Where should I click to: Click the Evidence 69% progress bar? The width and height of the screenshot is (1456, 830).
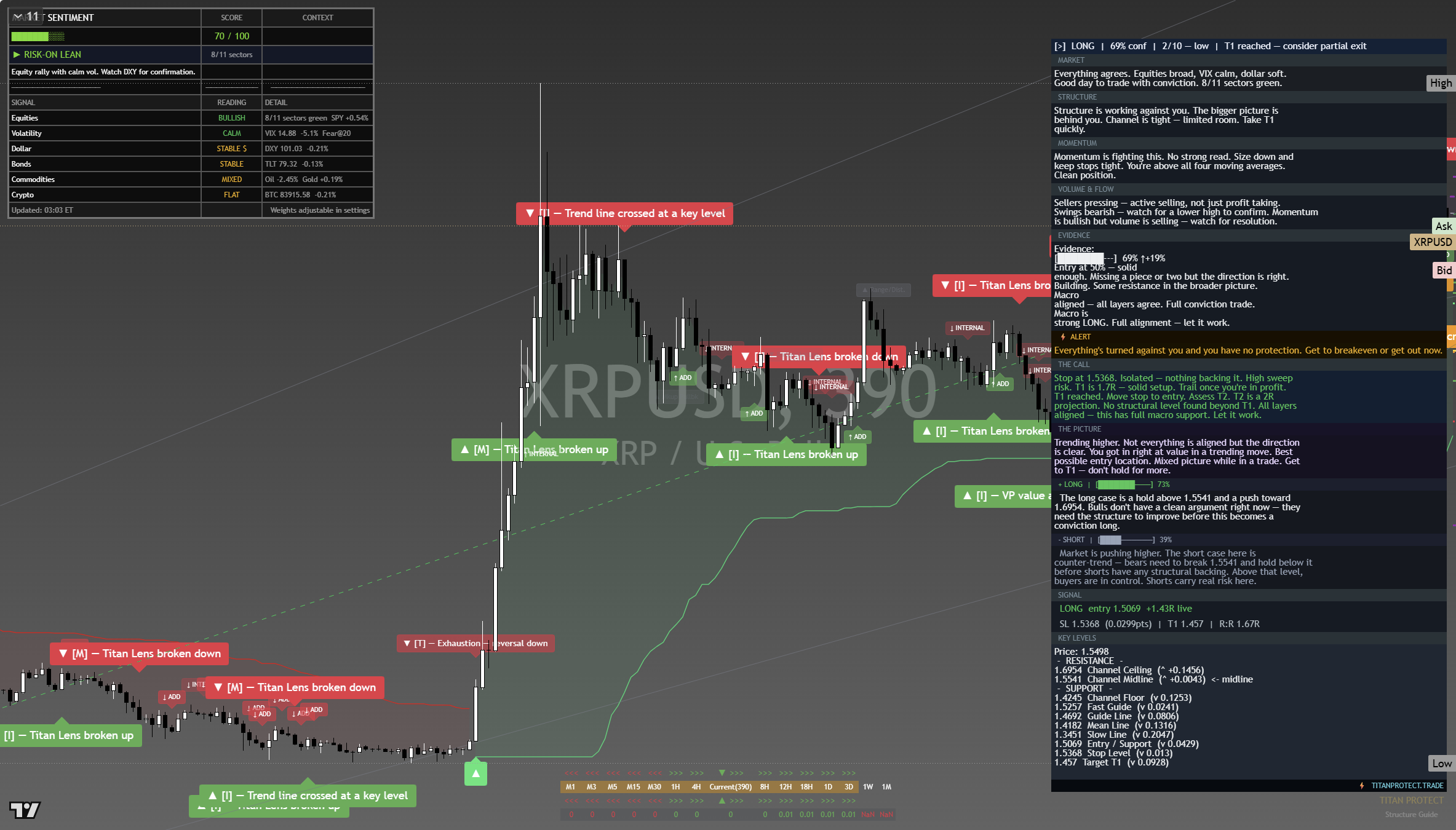tap(1085, 258)
